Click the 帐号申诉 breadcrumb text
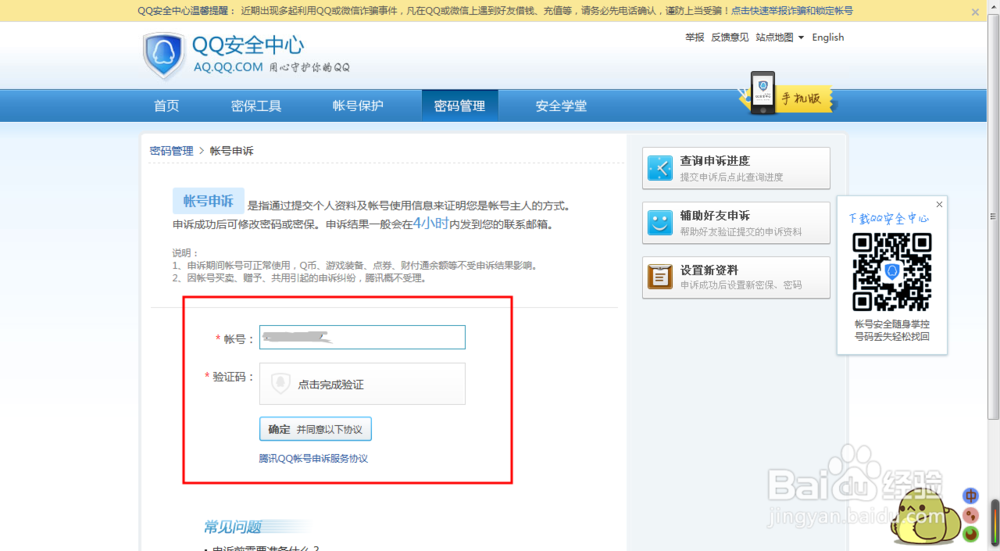1000x551 pixels. 232,151
